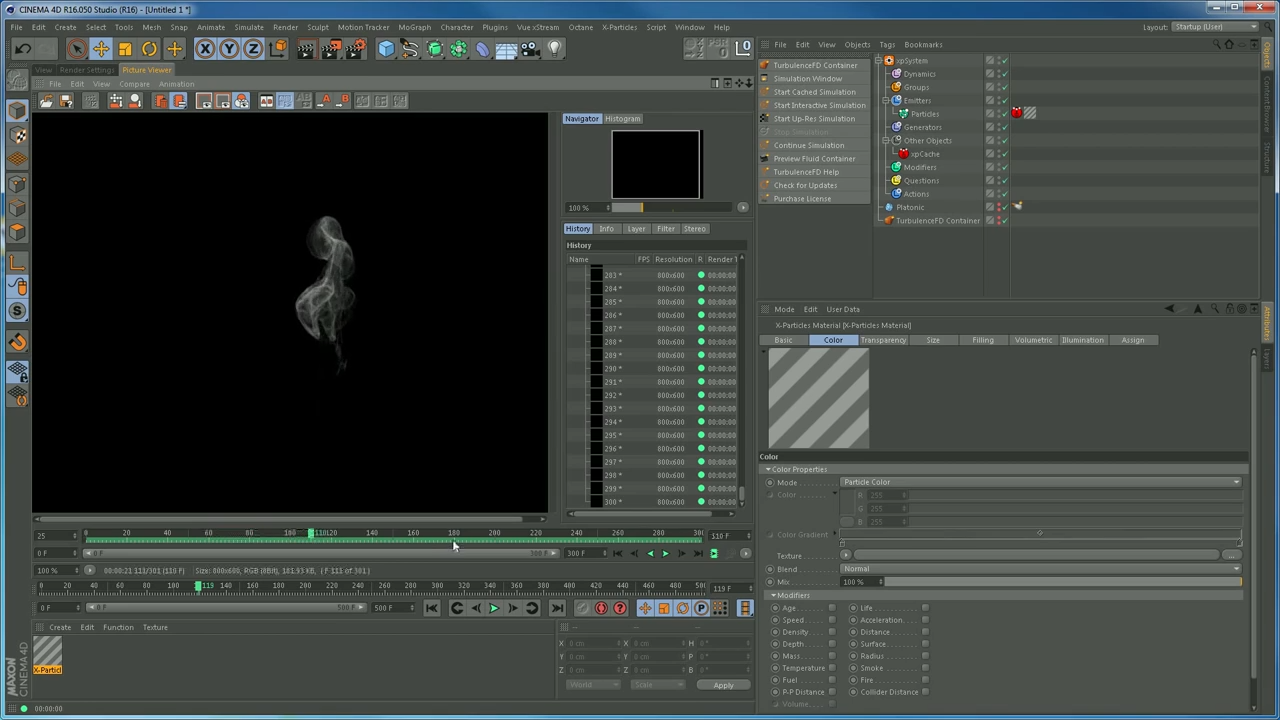Enable the Radius modifier checkbox
The height and width of the screenshot is (720, 1280).
click(x=925, y=656)
